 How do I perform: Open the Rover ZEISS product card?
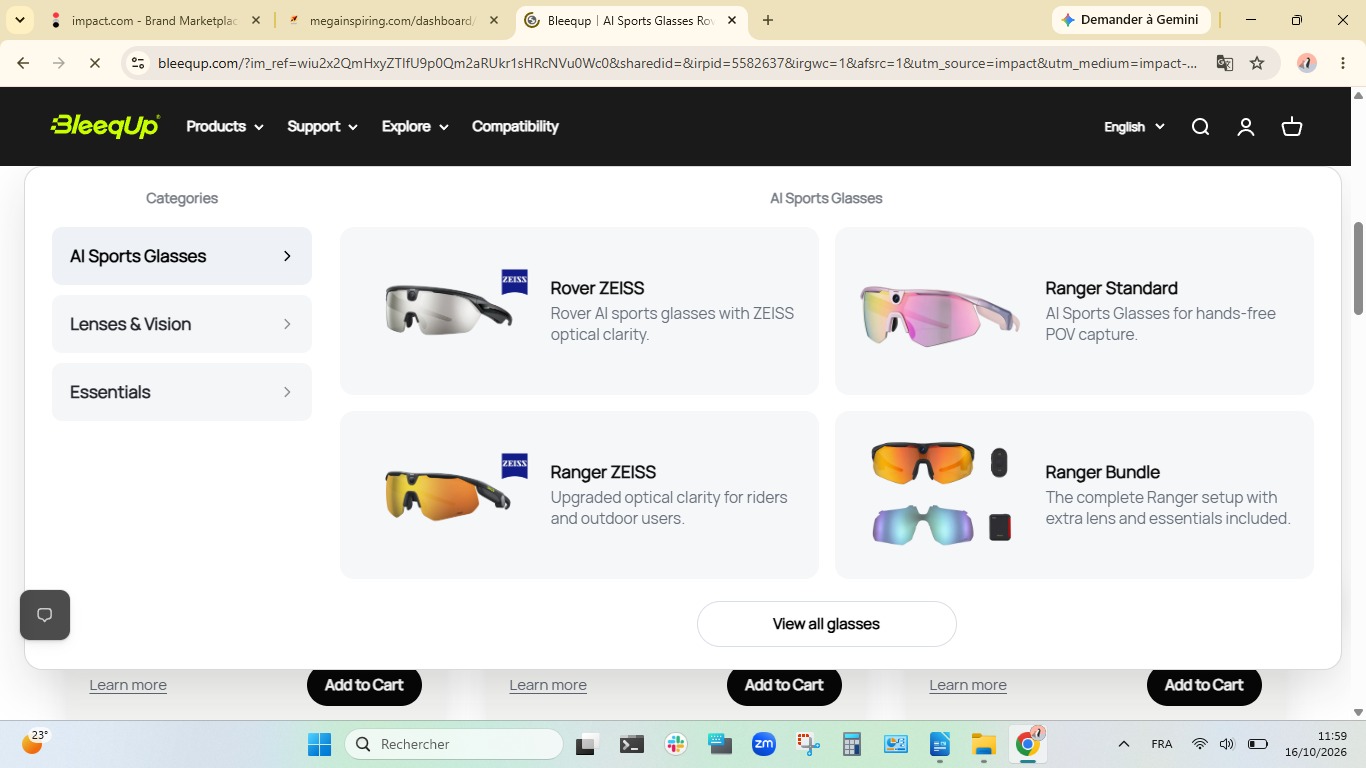coord(579,311)
